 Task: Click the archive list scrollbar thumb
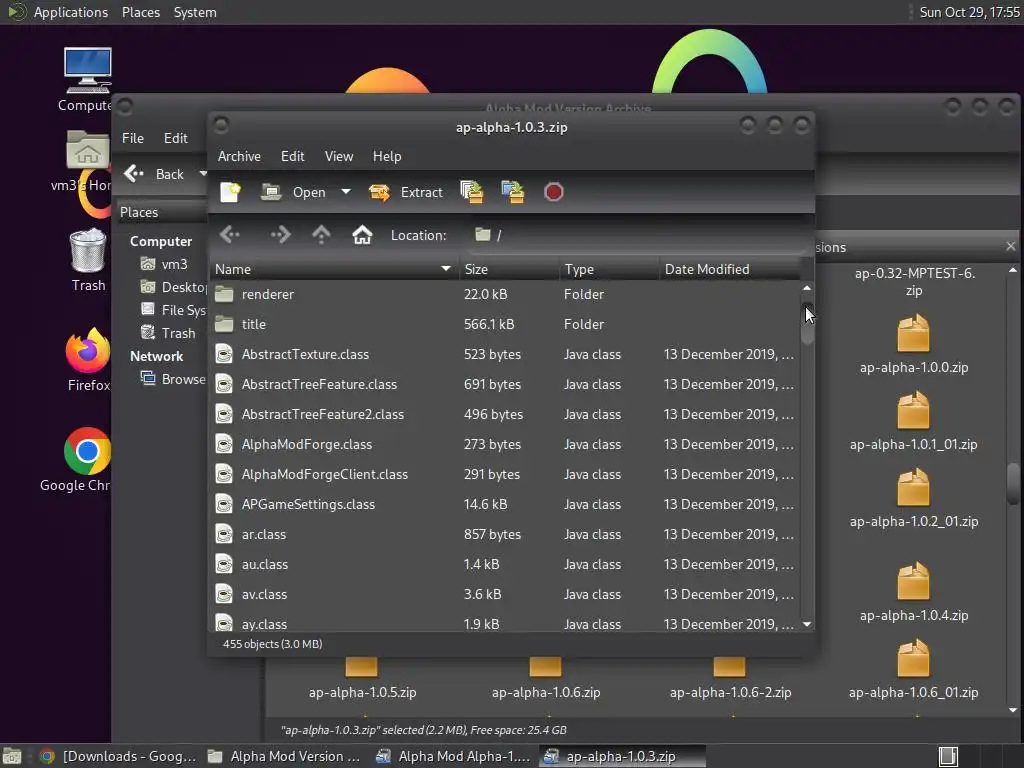(x=807, y=324)
